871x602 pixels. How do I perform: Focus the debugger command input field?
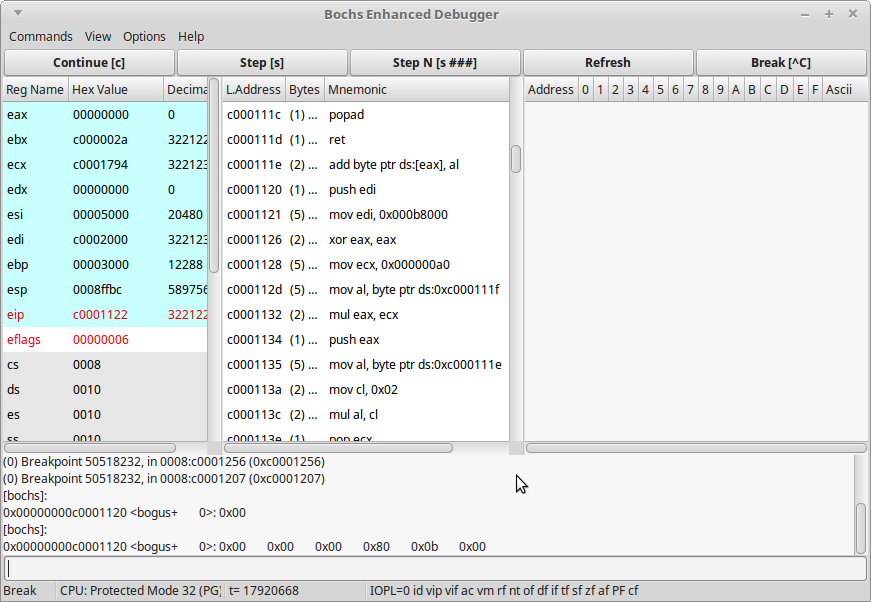436,568
